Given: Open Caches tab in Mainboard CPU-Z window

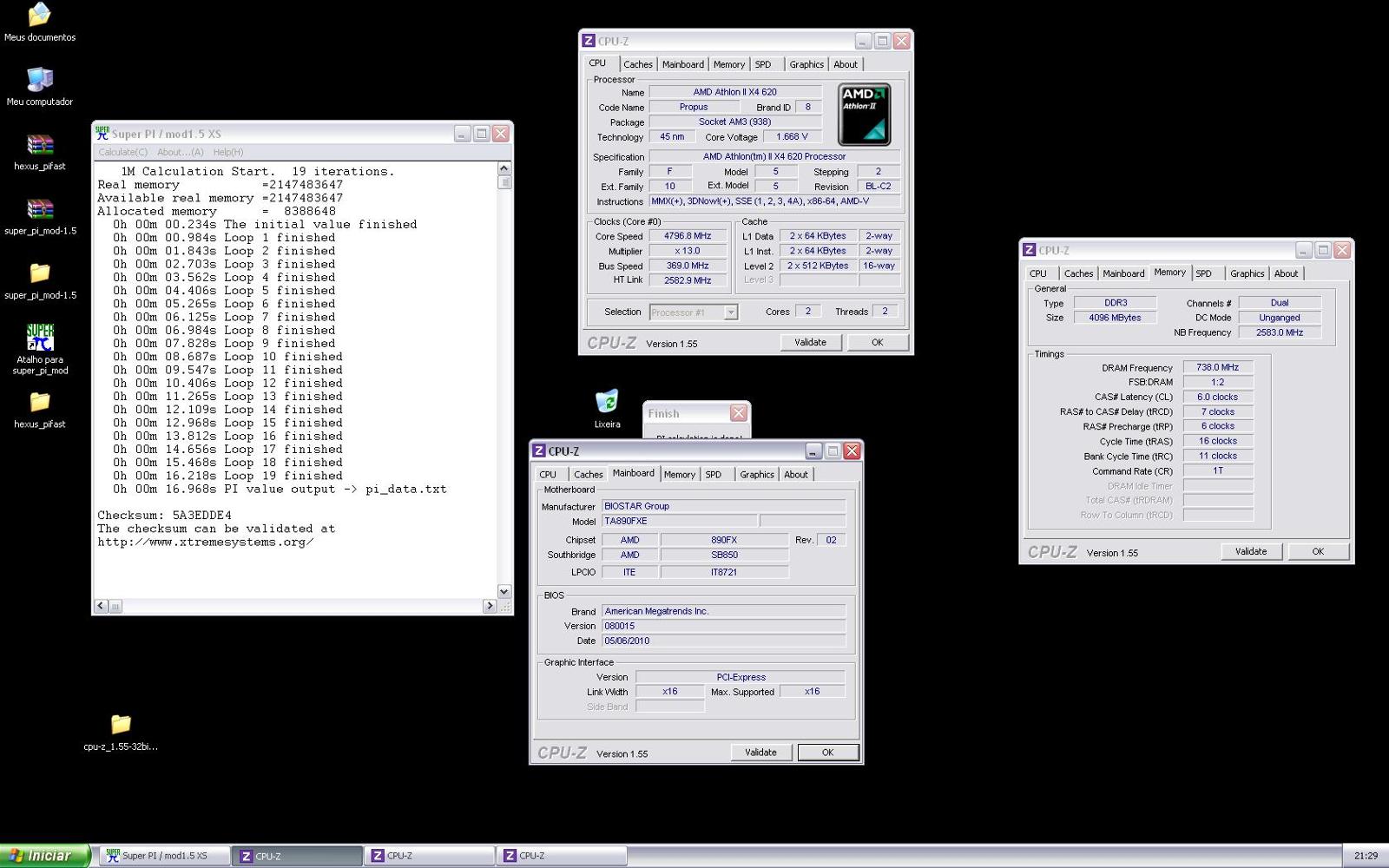Looking at the screenshot, I should coord(589,475).
